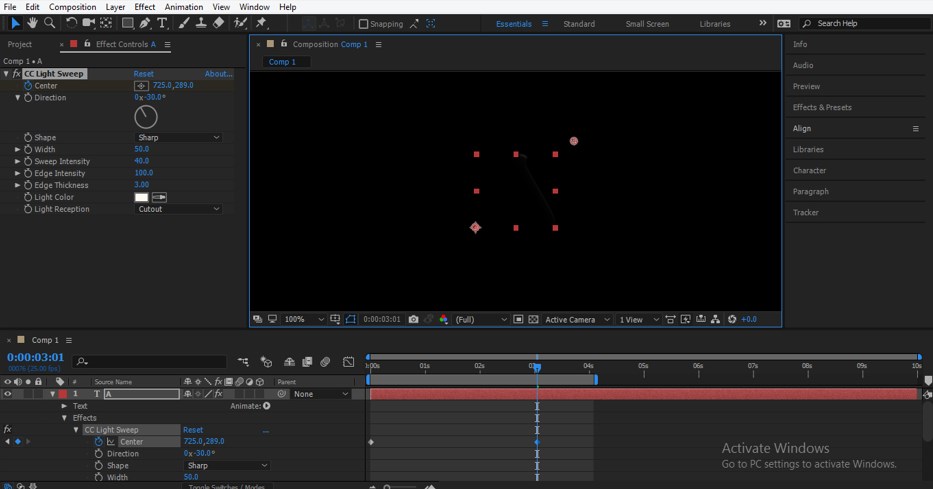933x489 pixels.
Task: Switch to the Project panel tab
Action: click(20, 44)
